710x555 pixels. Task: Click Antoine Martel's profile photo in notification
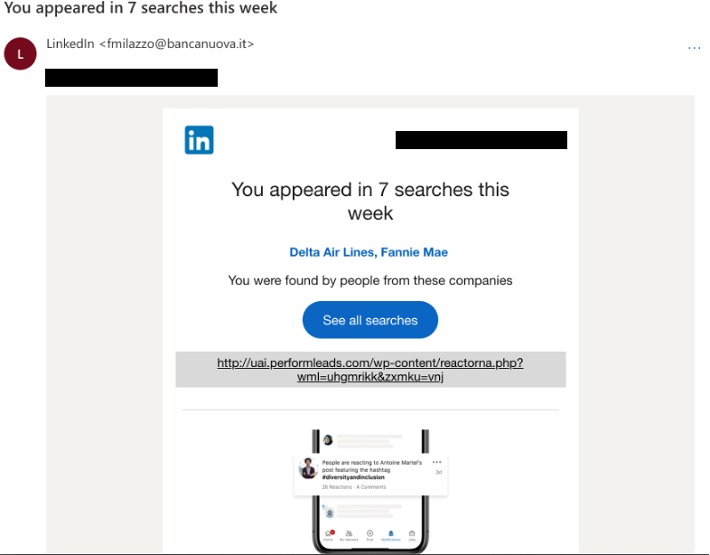[308, 470]
